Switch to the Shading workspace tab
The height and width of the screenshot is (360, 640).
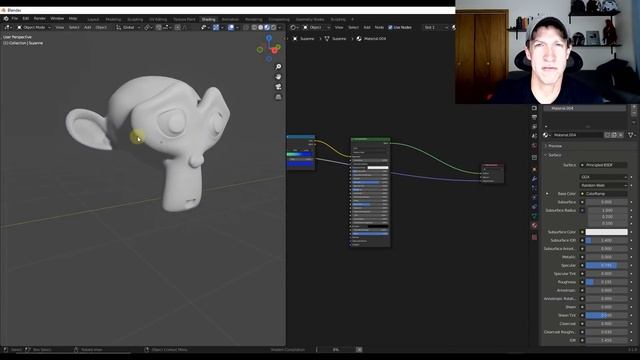point(209,19)
